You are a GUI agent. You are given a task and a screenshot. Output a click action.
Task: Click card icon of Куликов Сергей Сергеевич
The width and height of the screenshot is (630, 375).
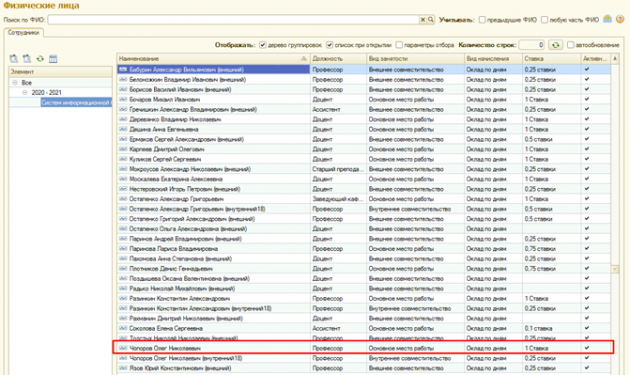[x=123, y=159]
